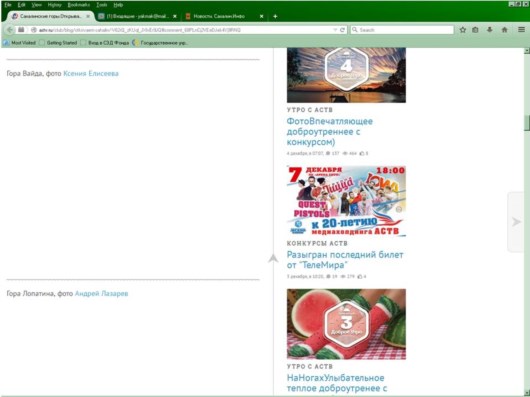Viewport: 530px width, 397px height.
Task: Click the search magnifier icon
Action: pyautogui.click(x=355, y=30)
